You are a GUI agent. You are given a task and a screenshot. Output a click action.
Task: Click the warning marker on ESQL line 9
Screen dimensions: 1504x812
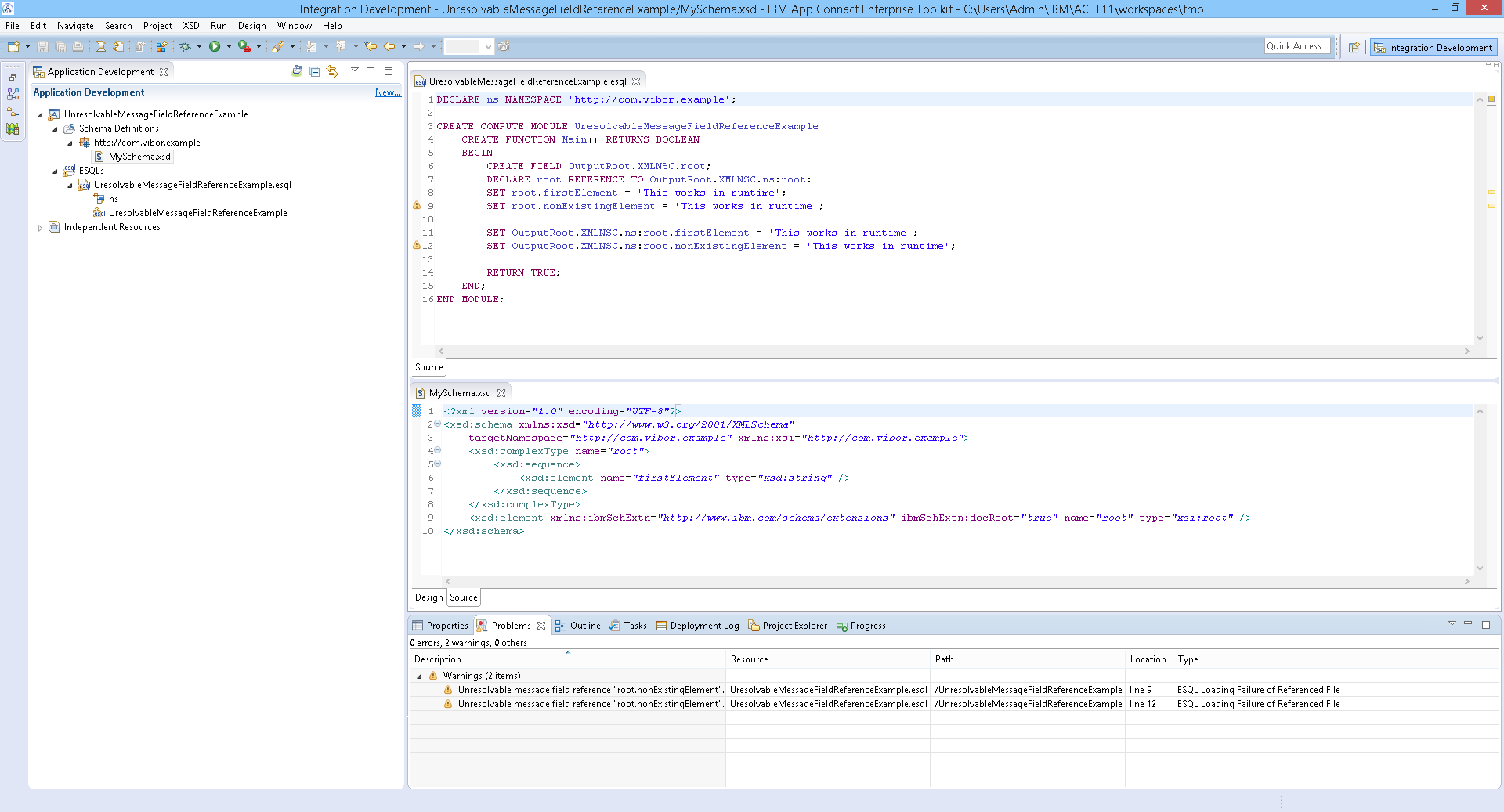click(417, 206)
